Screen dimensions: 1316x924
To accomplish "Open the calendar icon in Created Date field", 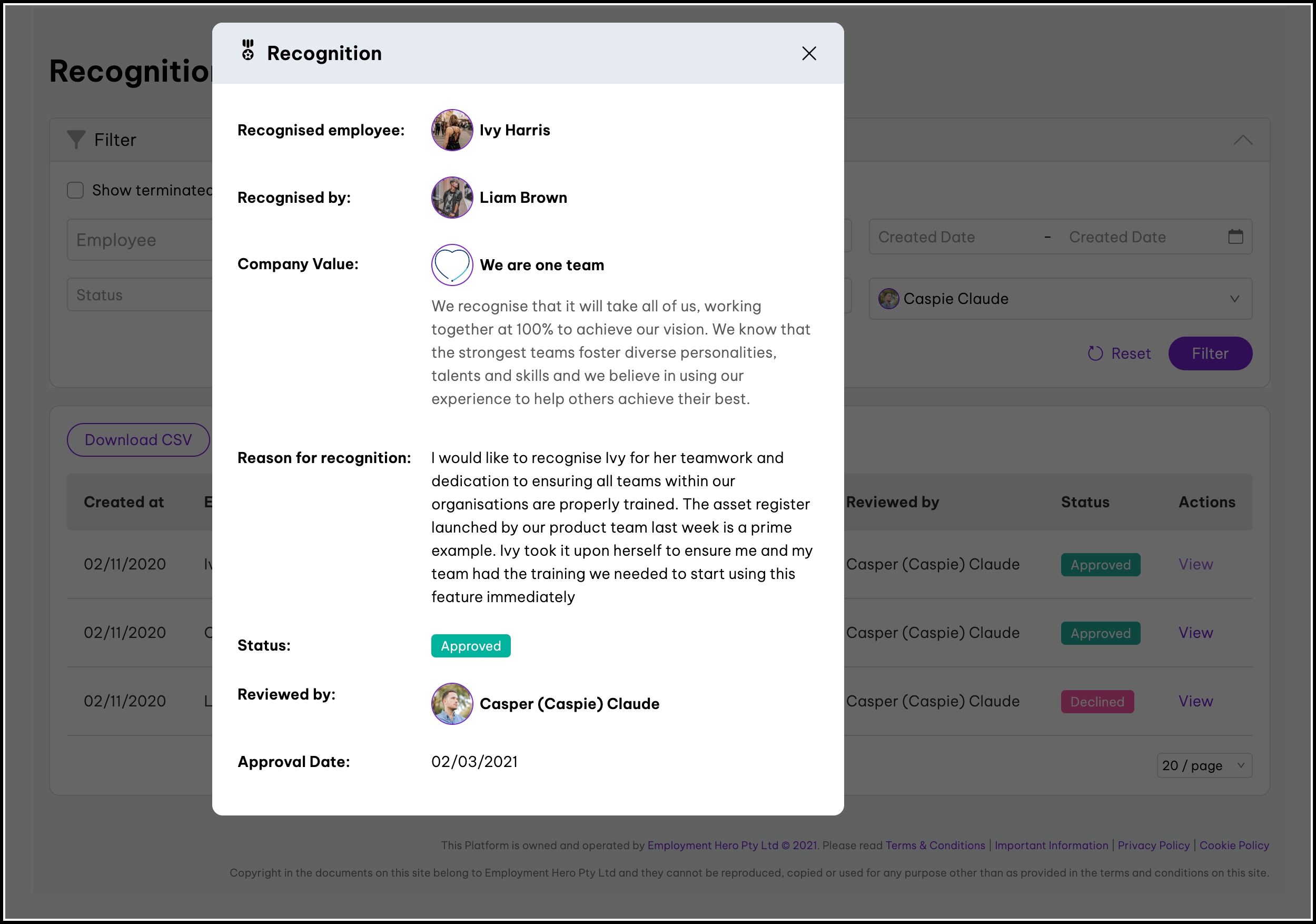I will (x=1235, y=237).
